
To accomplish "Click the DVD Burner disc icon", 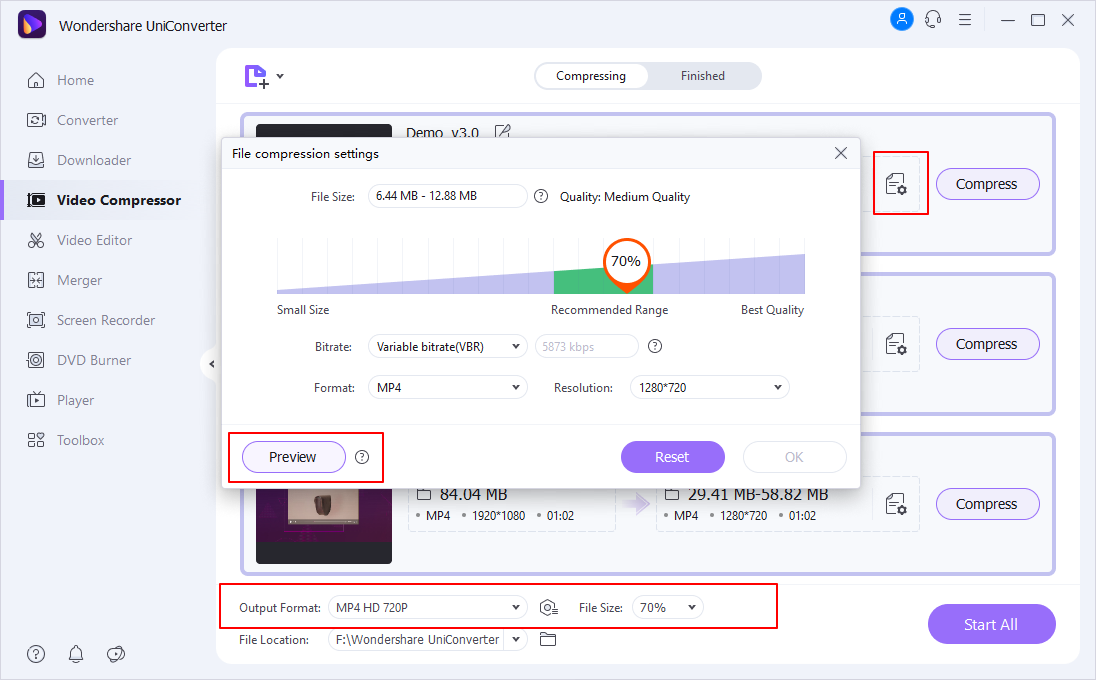I will click(36, 360).
